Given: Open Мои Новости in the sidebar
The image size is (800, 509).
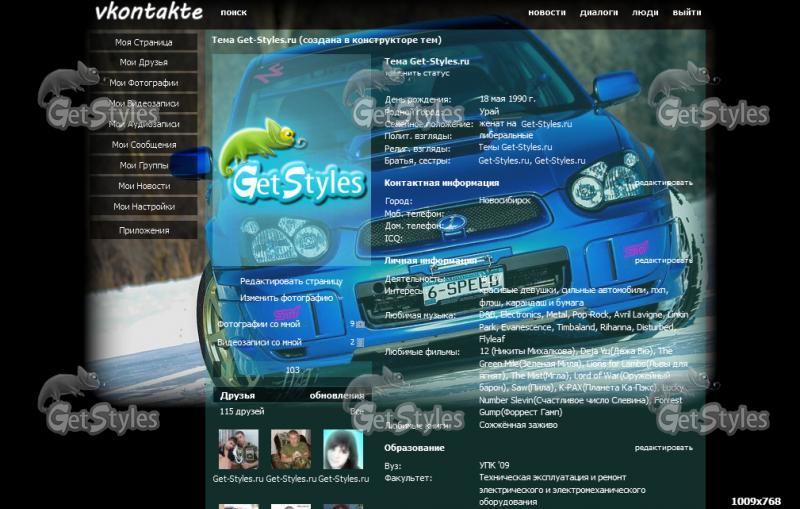Looking at the screenshot, I should pos(143,186).
